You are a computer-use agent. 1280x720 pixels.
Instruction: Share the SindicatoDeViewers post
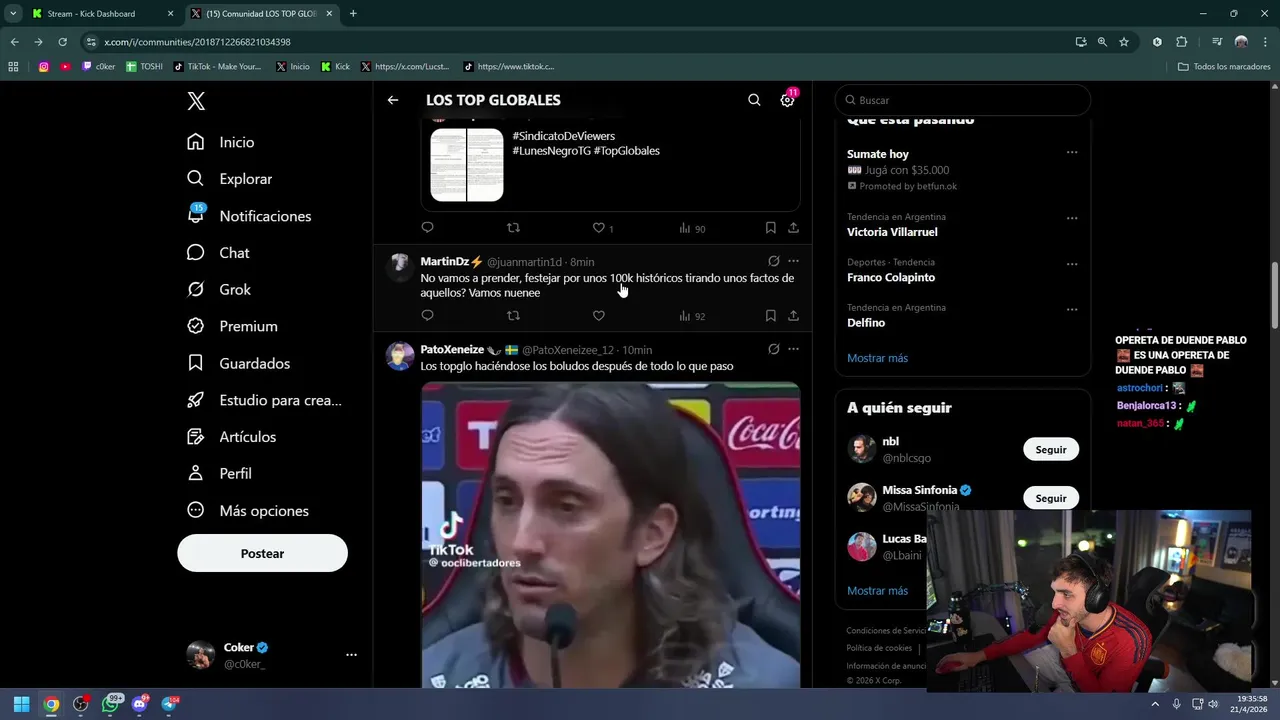coord(793,228)
